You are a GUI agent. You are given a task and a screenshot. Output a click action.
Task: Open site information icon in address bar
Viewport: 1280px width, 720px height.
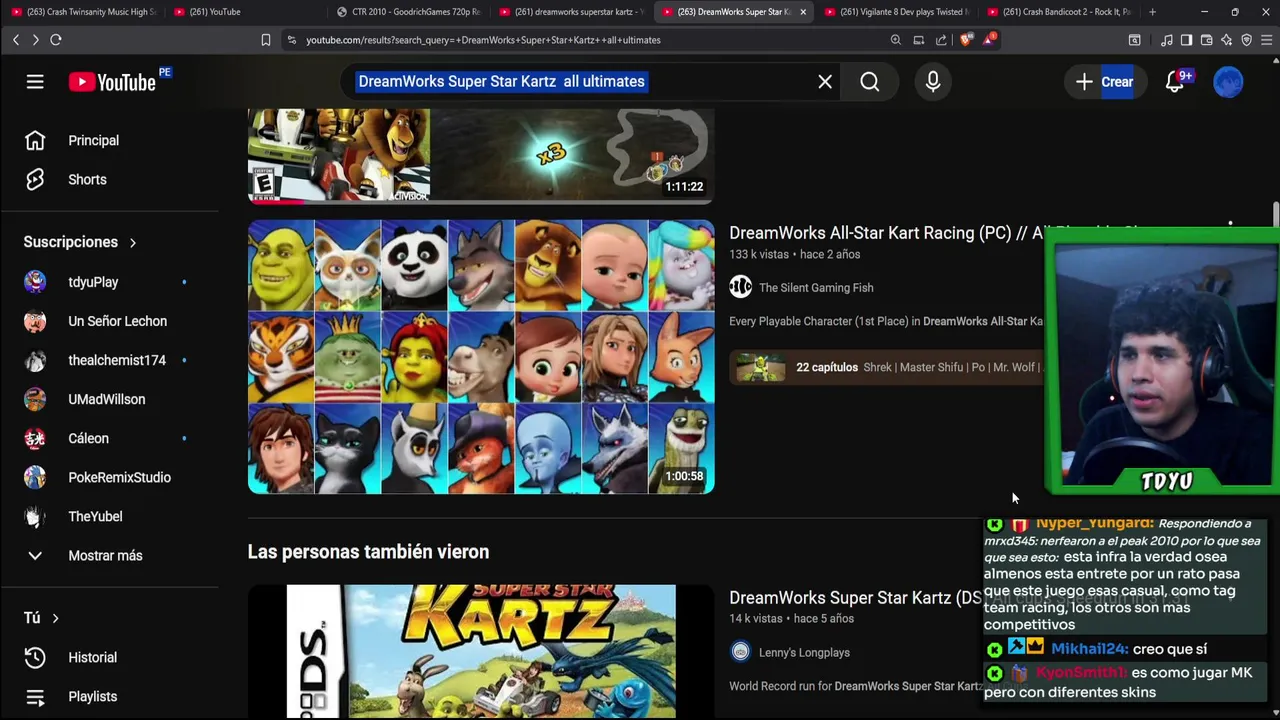[x=291, y=40]
